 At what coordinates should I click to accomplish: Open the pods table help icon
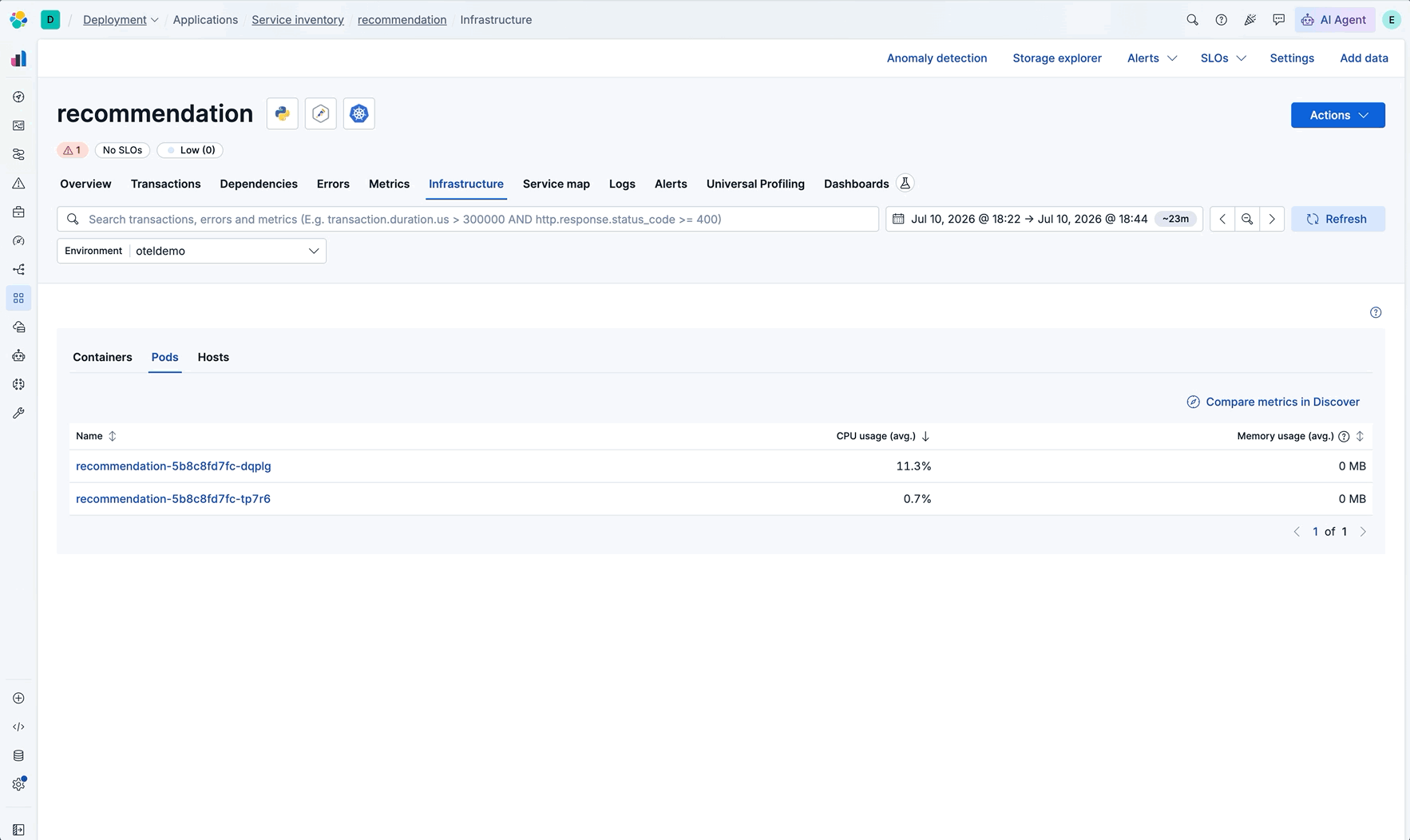tap(1375, 312)
